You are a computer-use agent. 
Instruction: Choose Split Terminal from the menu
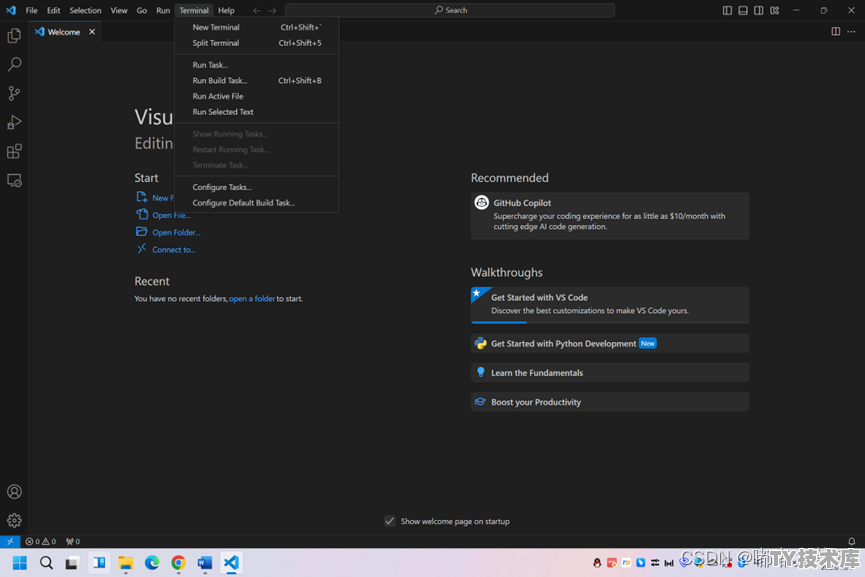click(x=257, y=42)
